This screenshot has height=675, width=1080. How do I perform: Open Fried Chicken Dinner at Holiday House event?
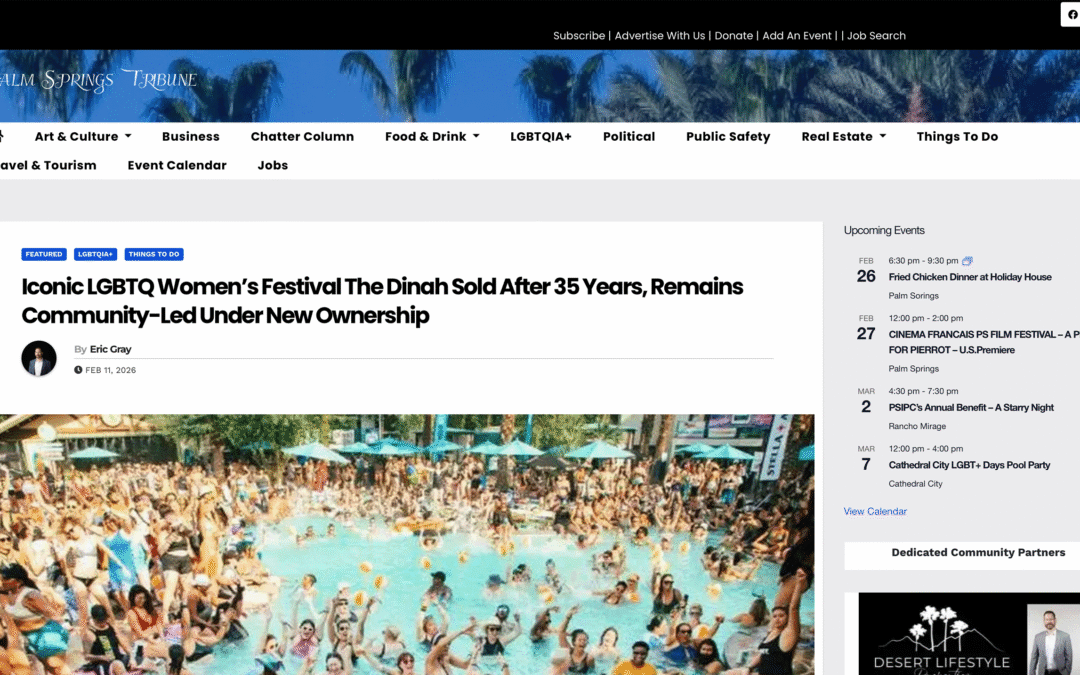click(x=970, y=277)
